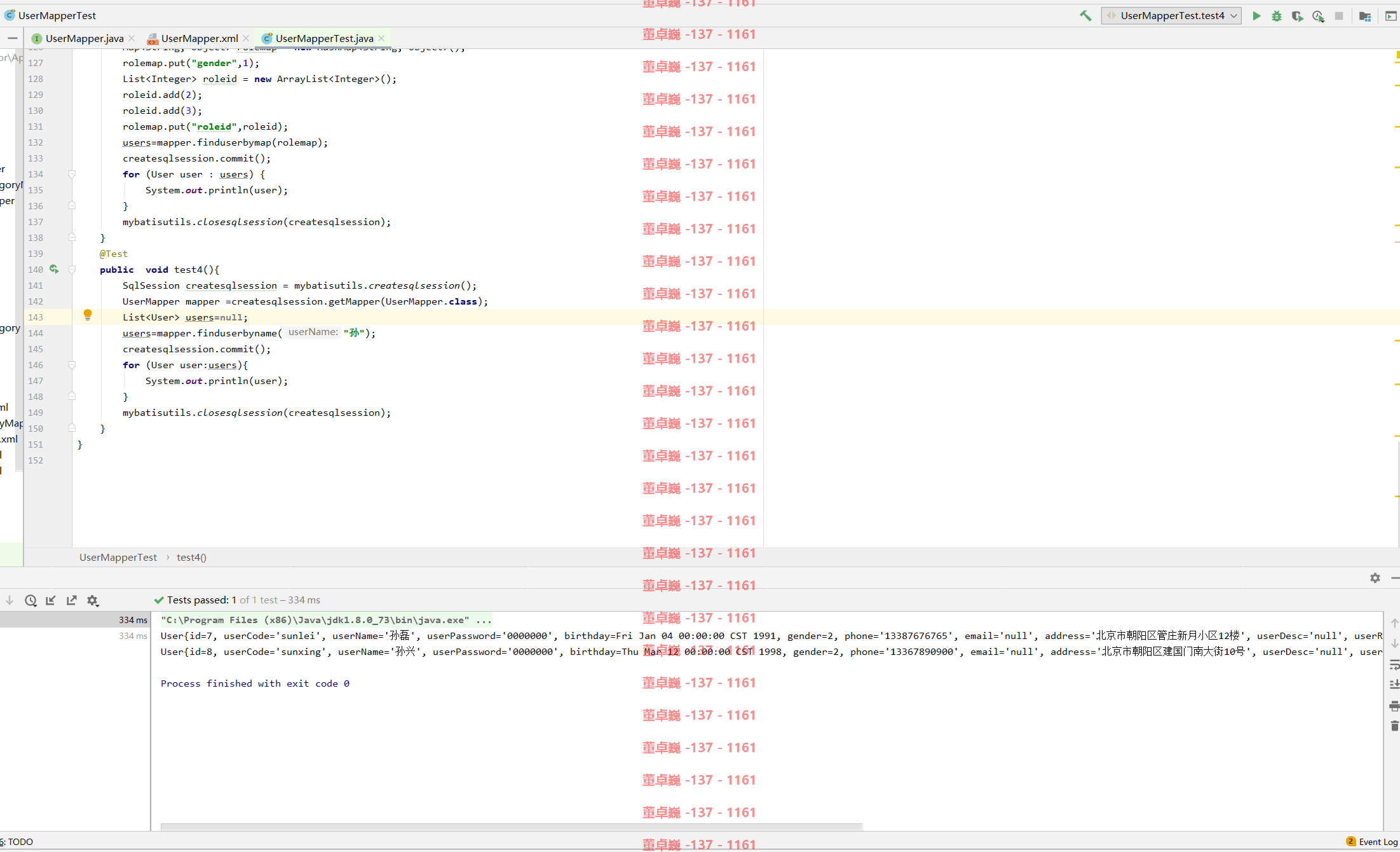Click the test4() breadcrumb
This screenshot has width=1400, height=852.
click(x=191, y=557)
